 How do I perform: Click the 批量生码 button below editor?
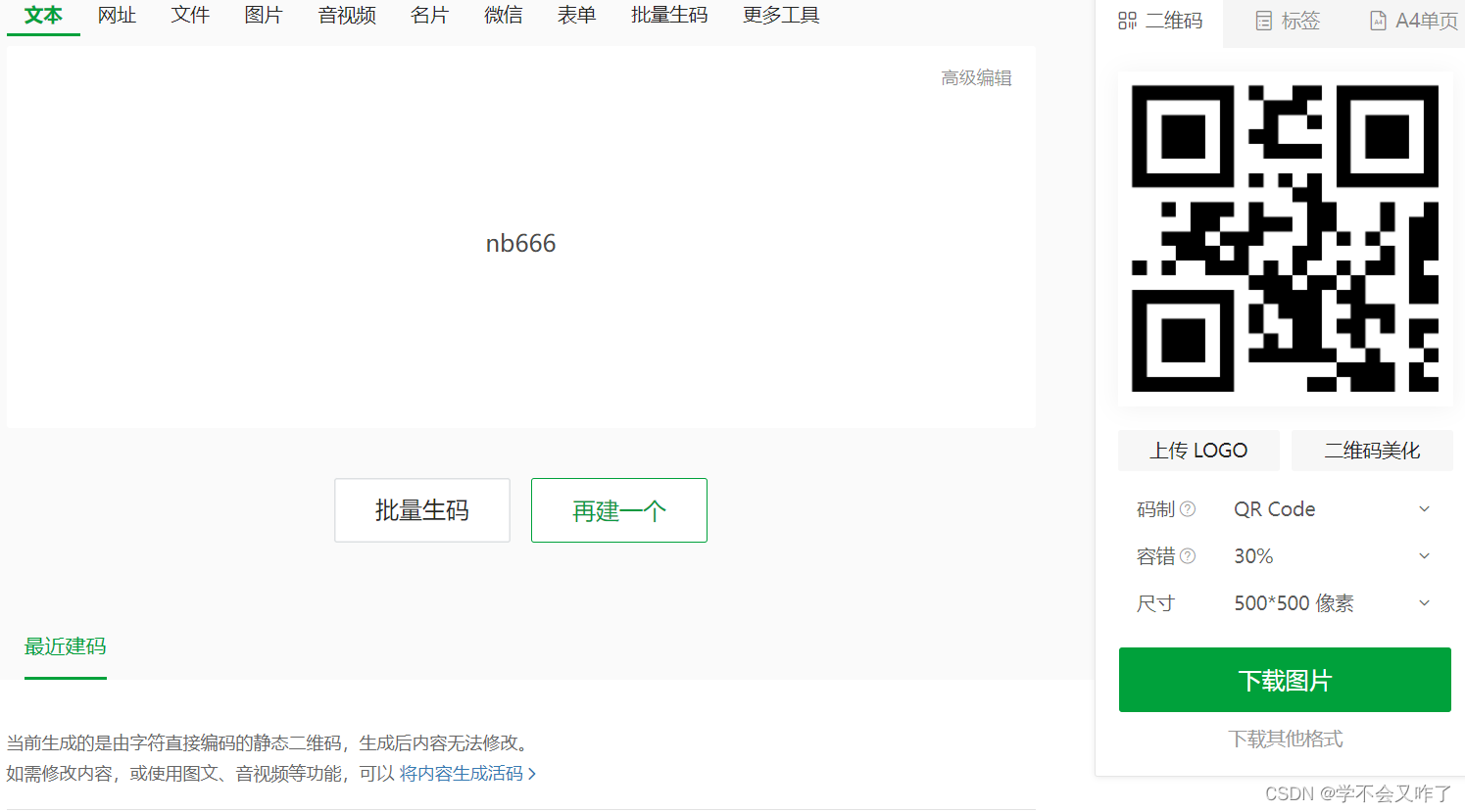coord(422,510)
